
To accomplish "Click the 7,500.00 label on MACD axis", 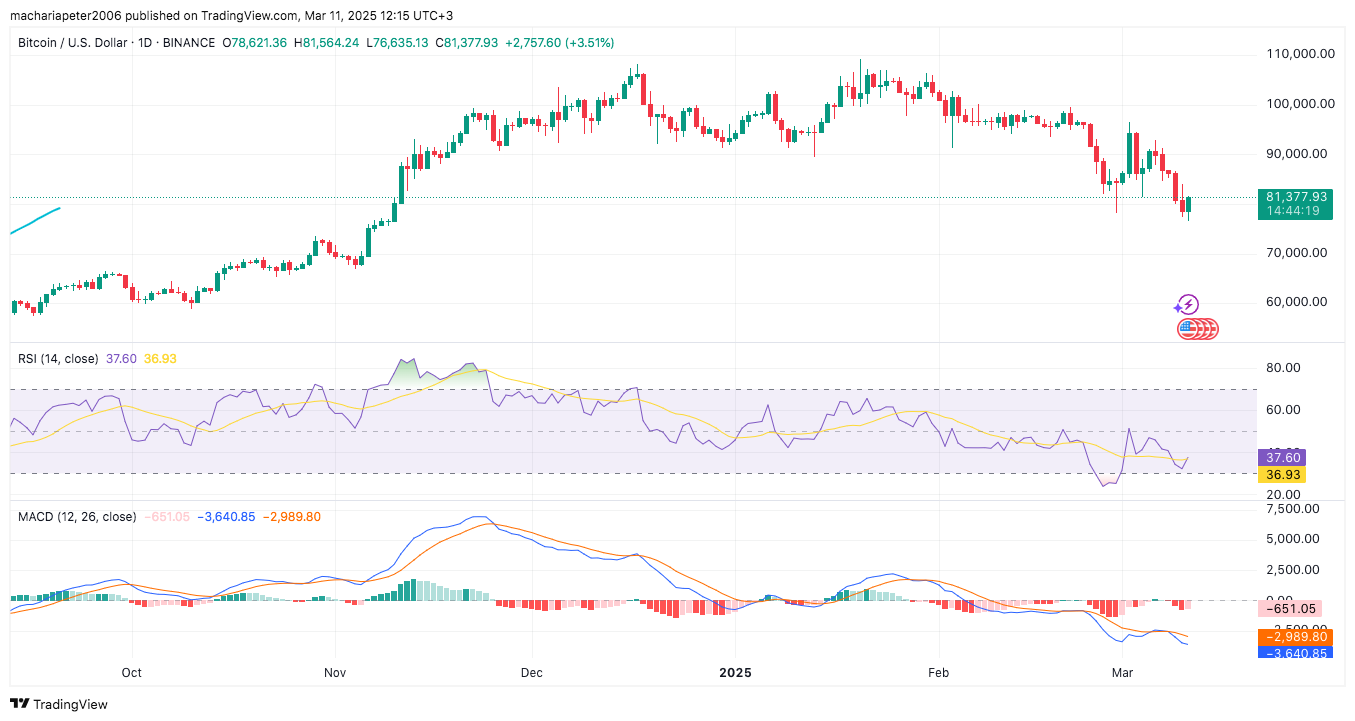I will [x=1292, y=509].
